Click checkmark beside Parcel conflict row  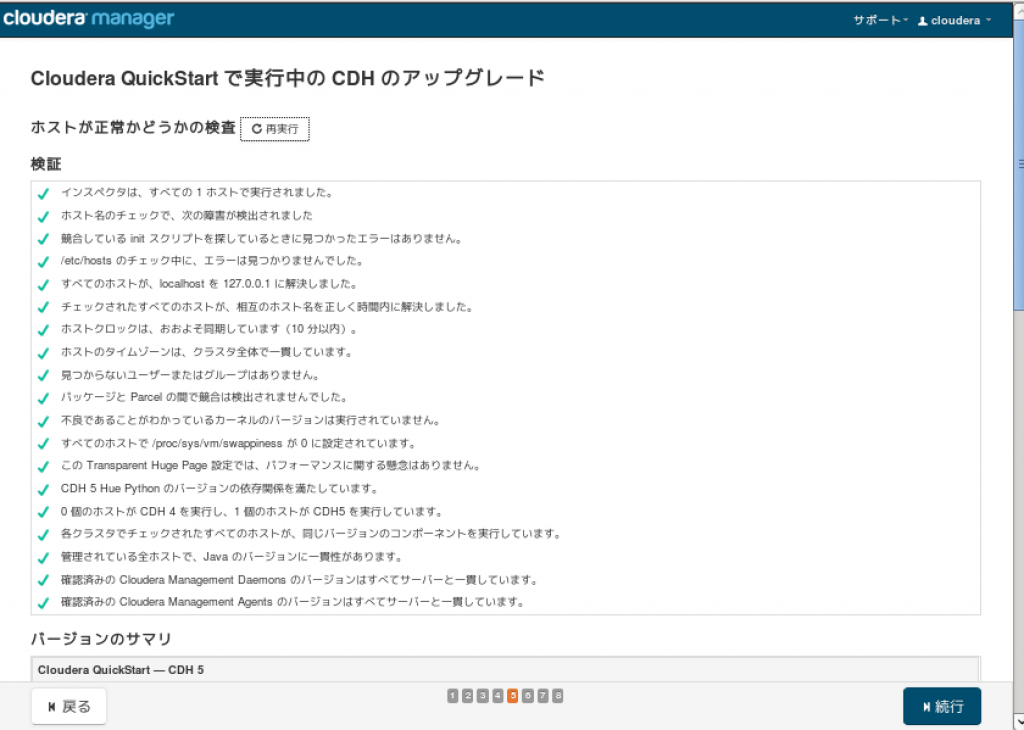[43, 398]
